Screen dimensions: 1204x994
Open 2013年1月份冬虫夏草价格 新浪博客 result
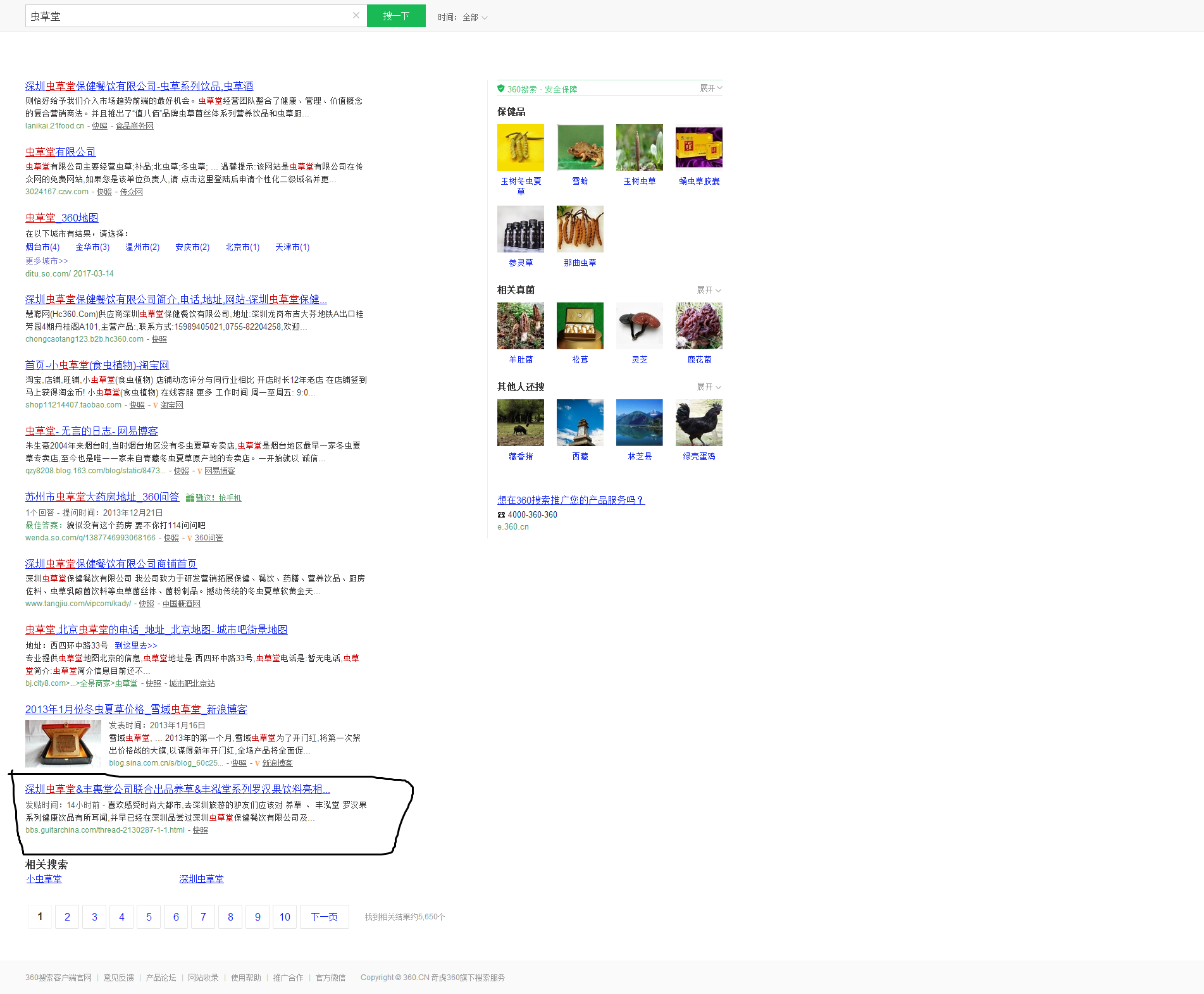[x=136, y=709]
